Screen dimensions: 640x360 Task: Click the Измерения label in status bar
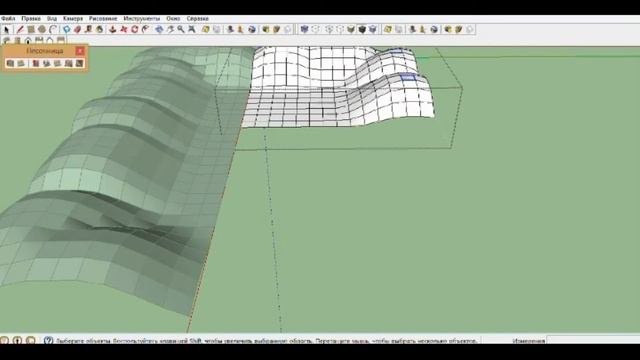click(529, 340)
